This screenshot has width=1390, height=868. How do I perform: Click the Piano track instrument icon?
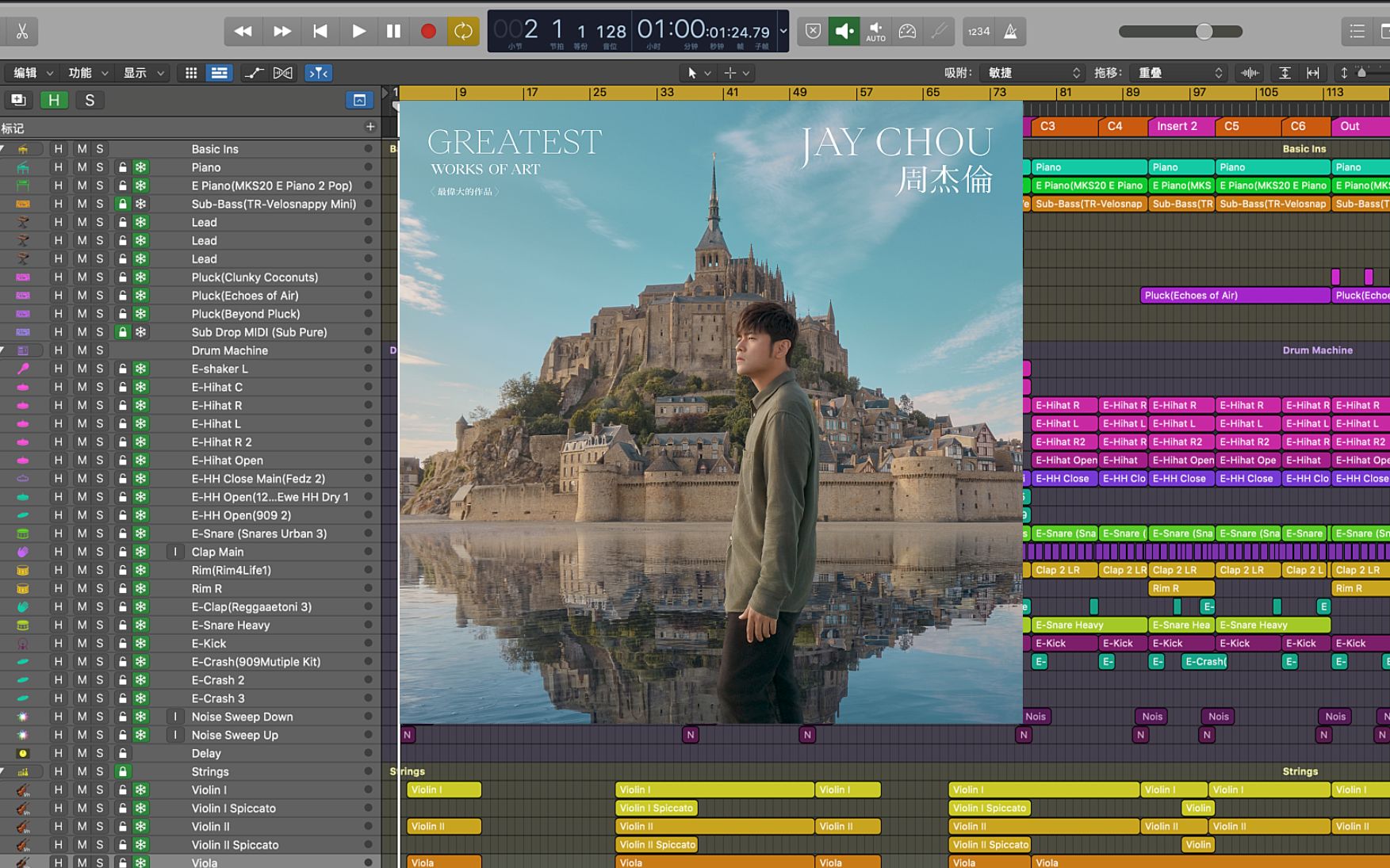[23, 167]
